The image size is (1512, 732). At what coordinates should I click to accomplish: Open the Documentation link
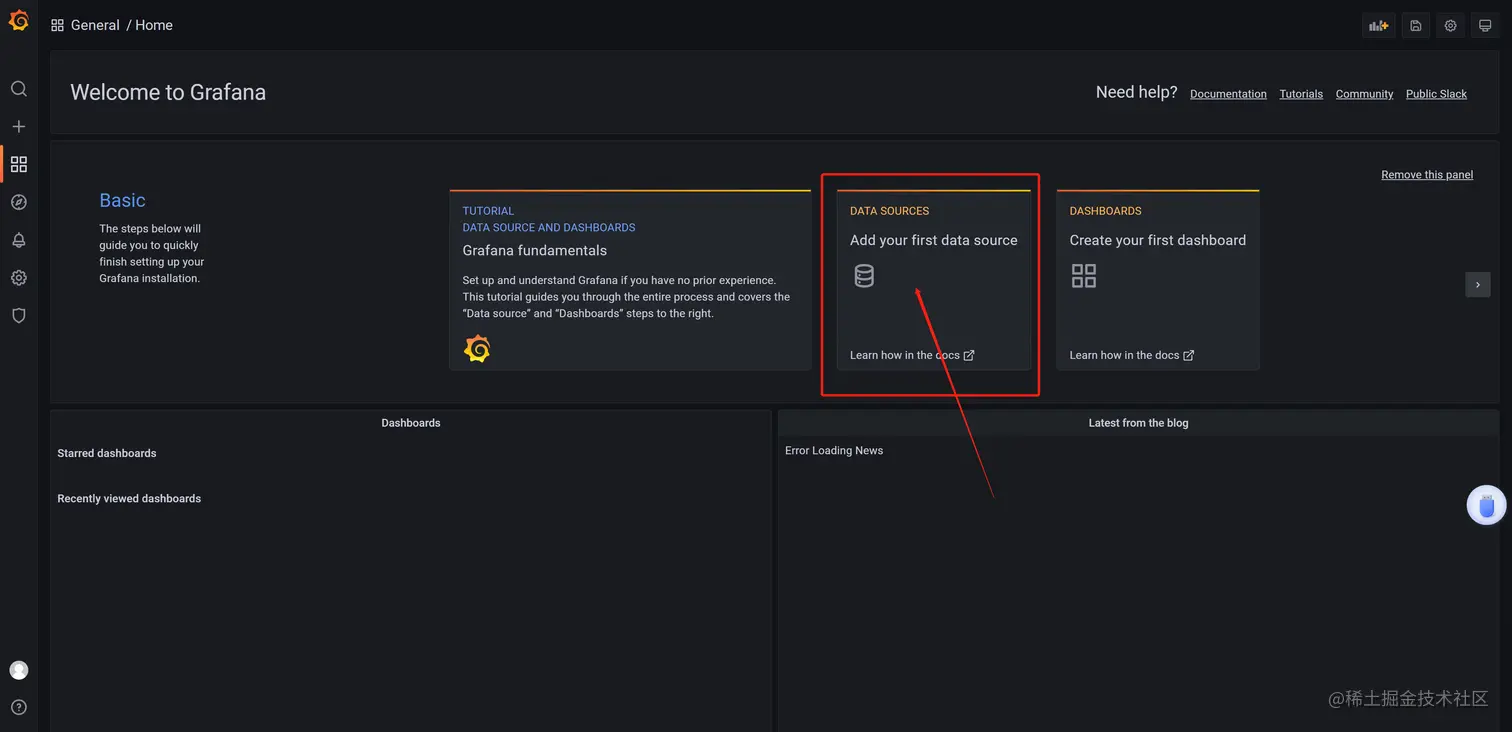click(x=1228, y=94)
